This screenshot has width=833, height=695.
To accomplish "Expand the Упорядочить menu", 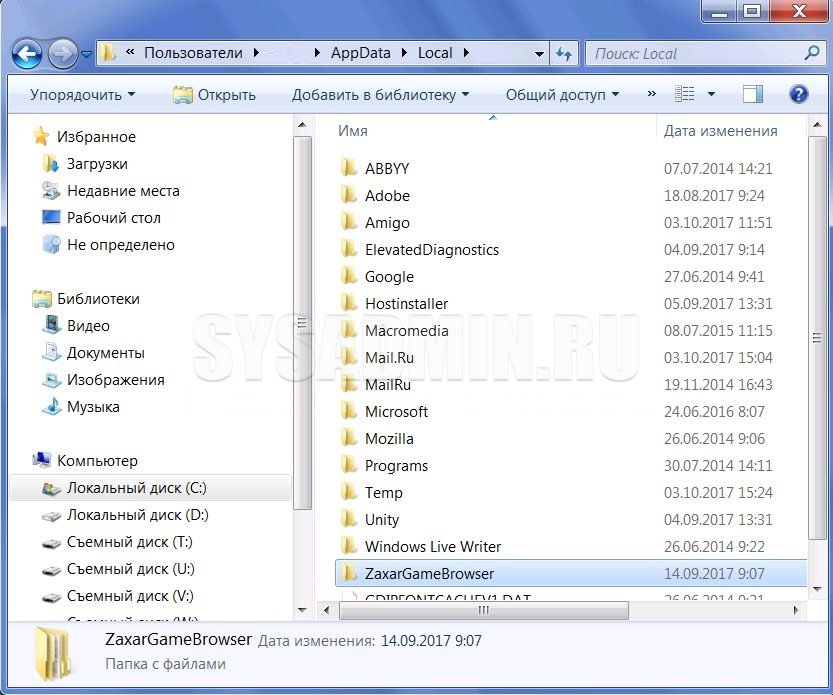I will pyautogui.click(x=82, y=95).
